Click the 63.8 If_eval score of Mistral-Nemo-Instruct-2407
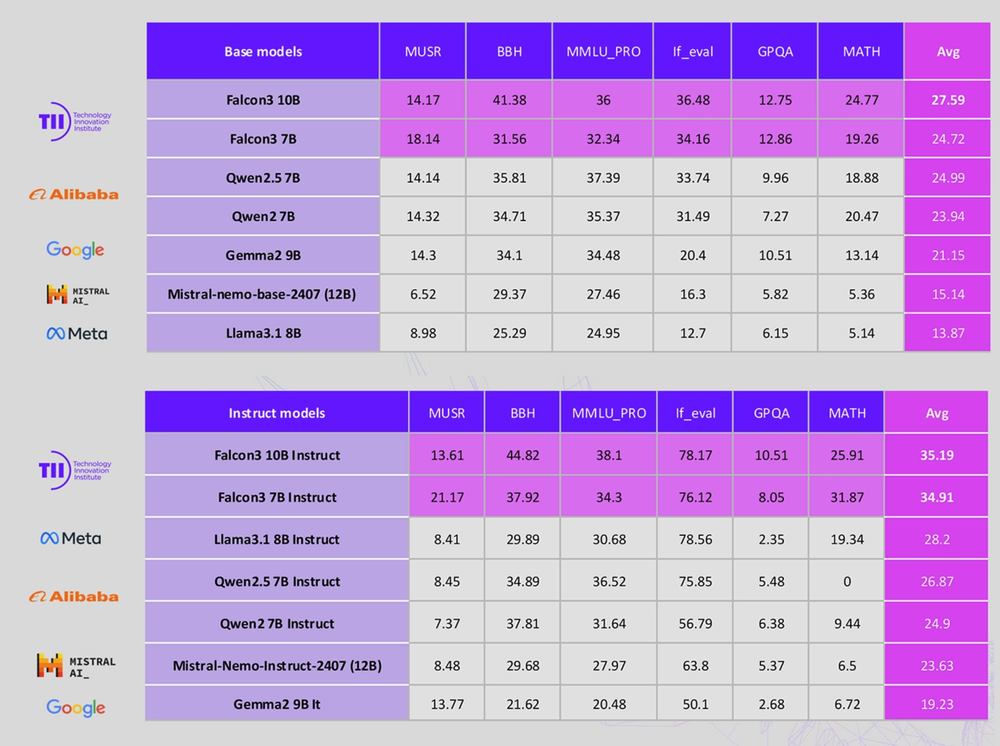Viewport: 1000px width, 746px height. point(695,666)
